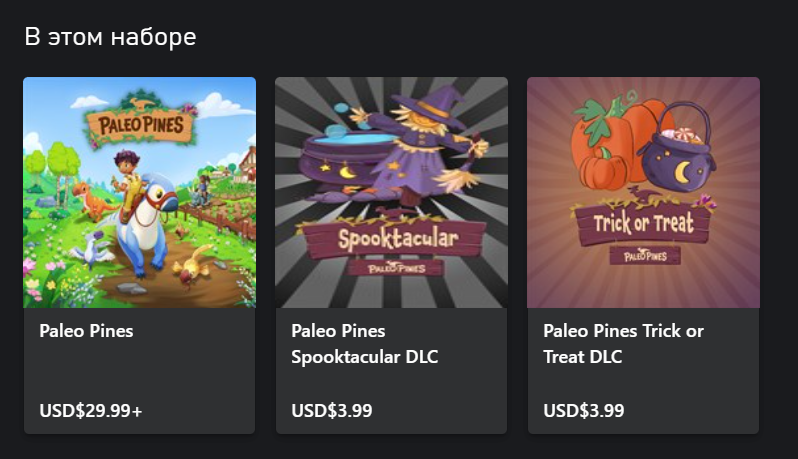The width and height of the screenshot is (798, 459).
Task: Click the small Paleo Pines badge under the Trick or Treat sign
Action: click(x=643, y=255)
